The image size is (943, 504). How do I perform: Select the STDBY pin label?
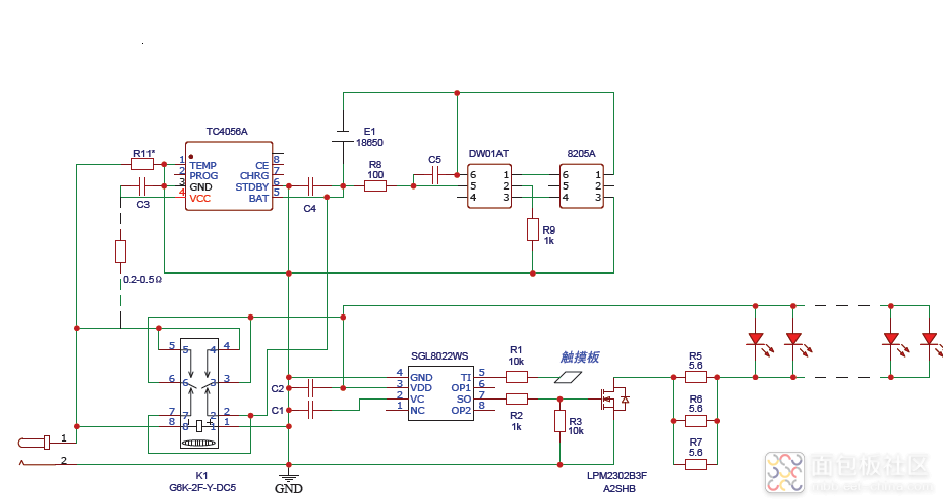pos(252,187)
